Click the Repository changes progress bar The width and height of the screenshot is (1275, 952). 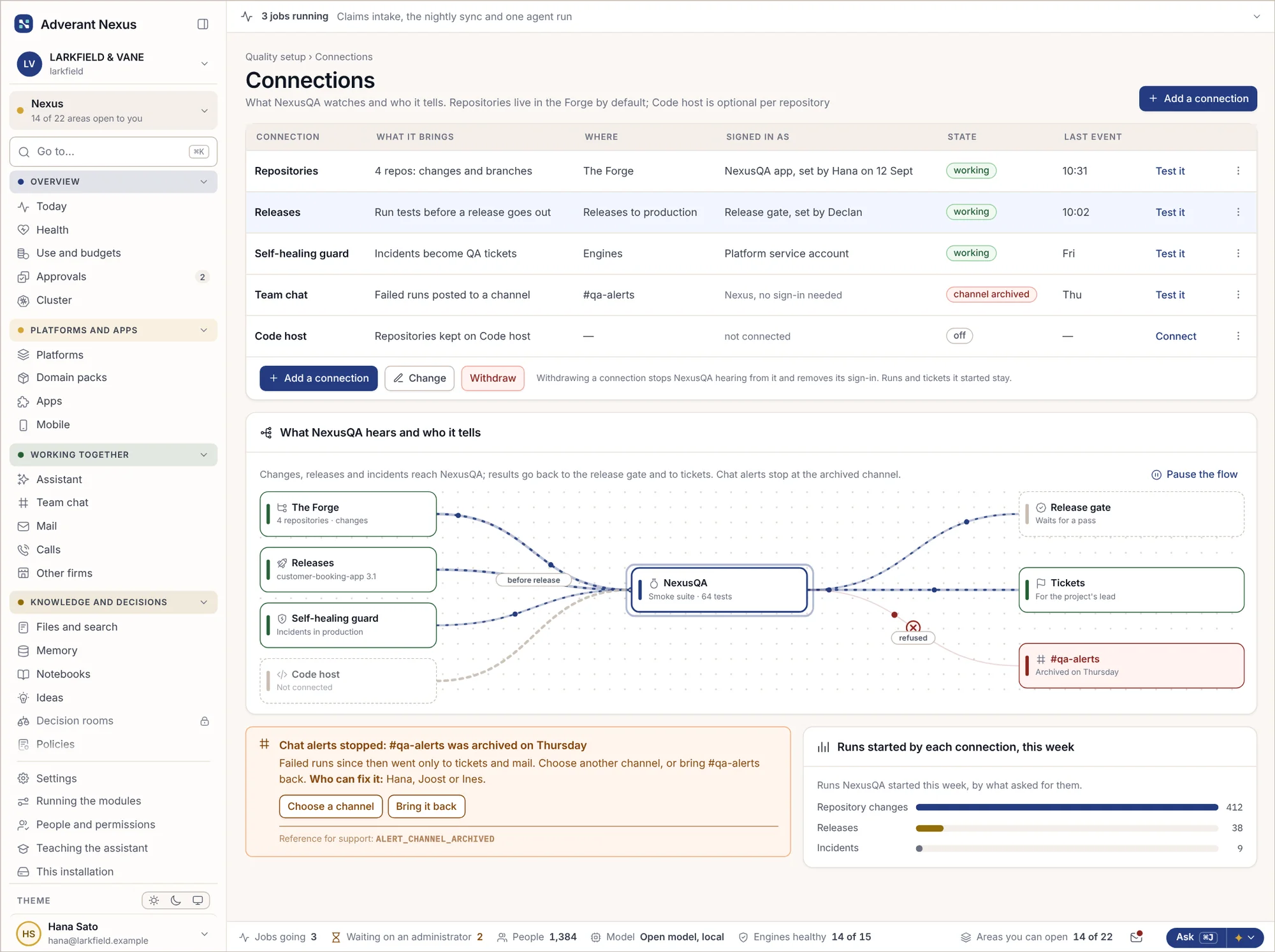point(1067,807)
